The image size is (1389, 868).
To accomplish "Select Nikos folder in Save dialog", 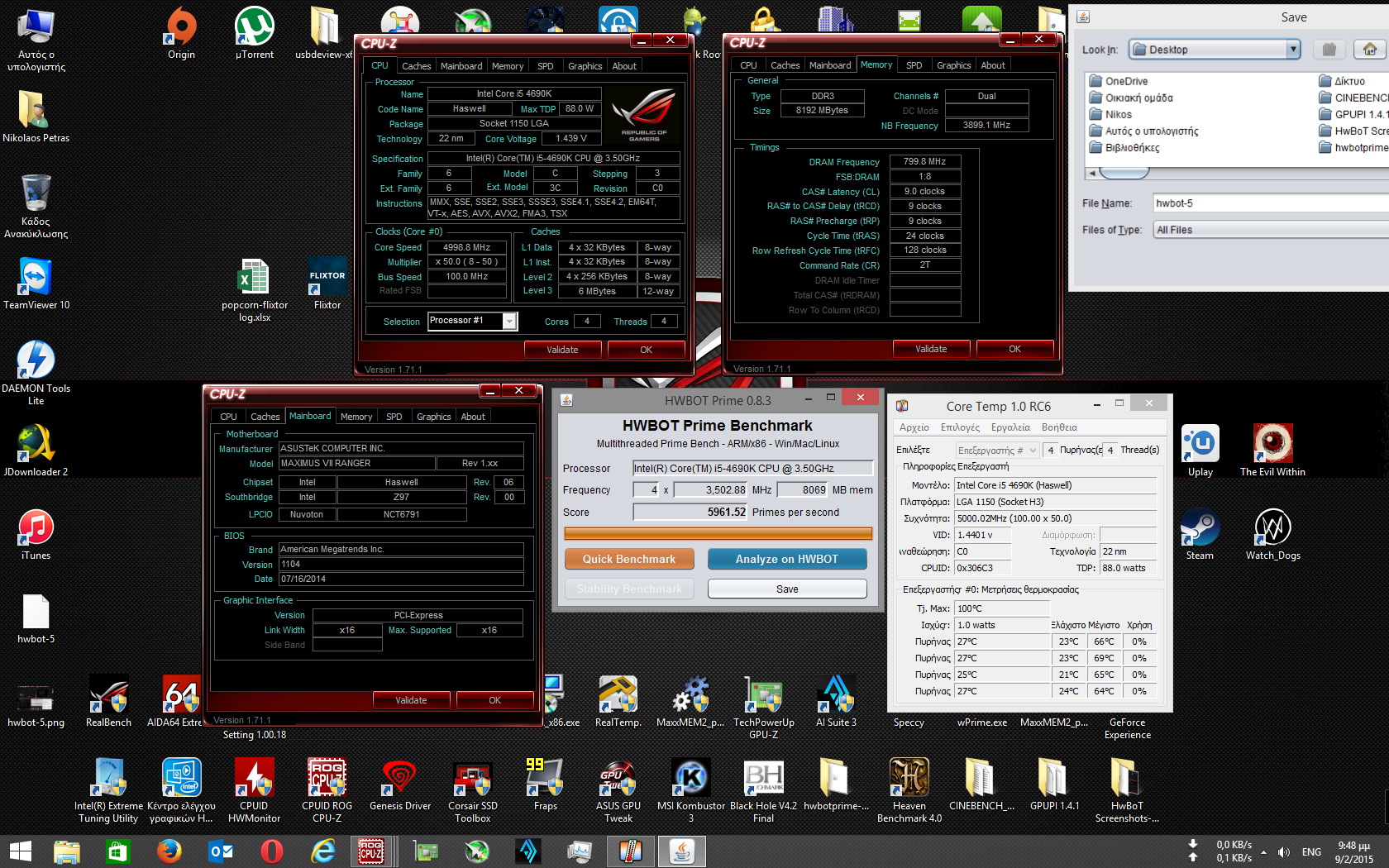I will click(1110, 114).
